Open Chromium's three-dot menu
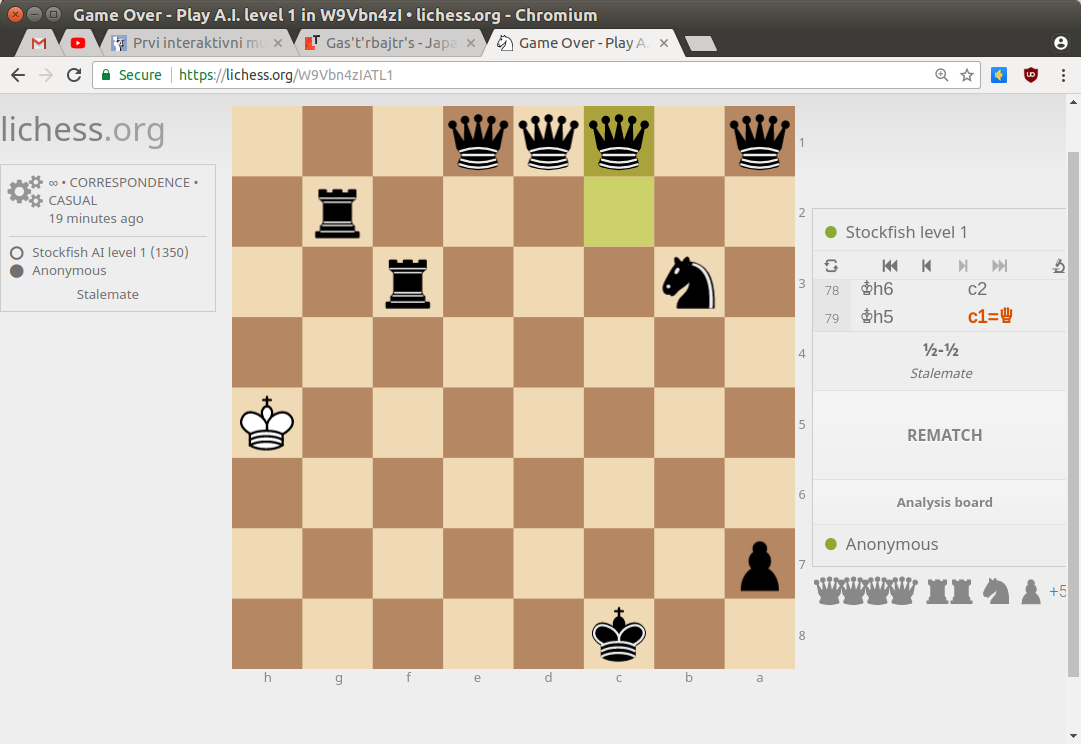Viewport: 1081px width, 744px height. coord(1063,75)
